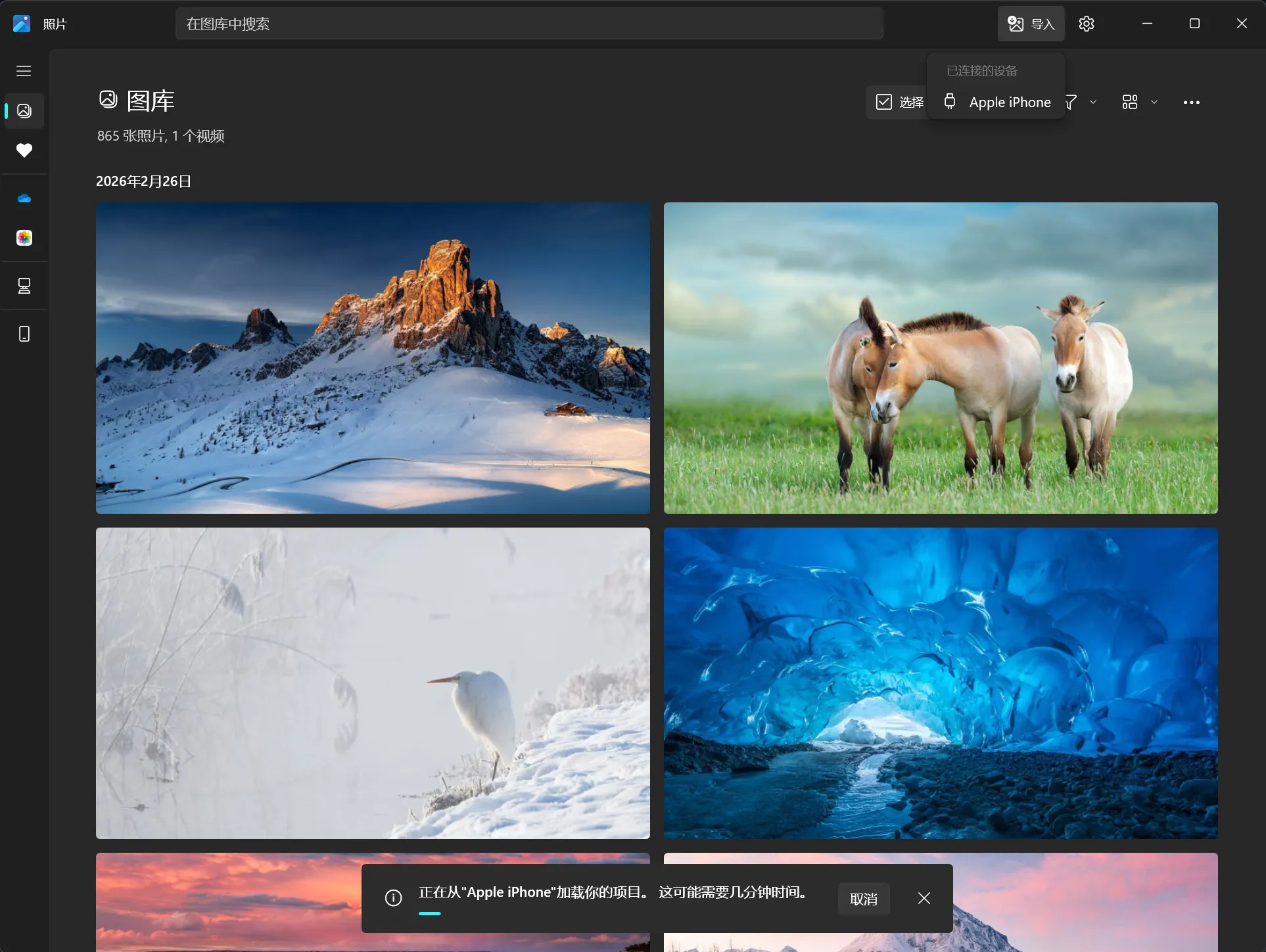Open the hamburger navigation menu
The height and width of the screenshot is (952, 1266).
[x=24, y=71]
